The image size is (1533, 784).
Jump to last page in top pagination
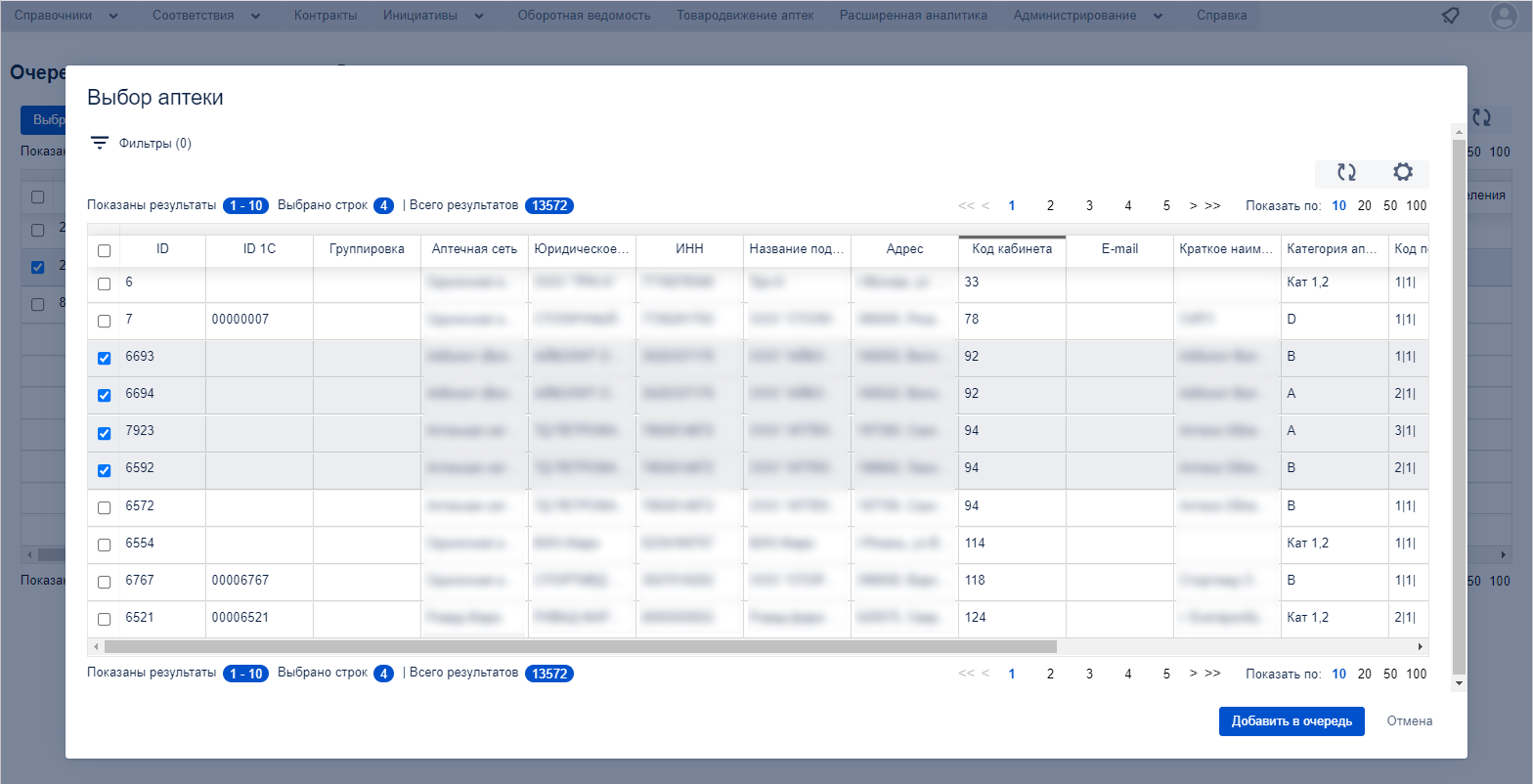point(1212,206)
